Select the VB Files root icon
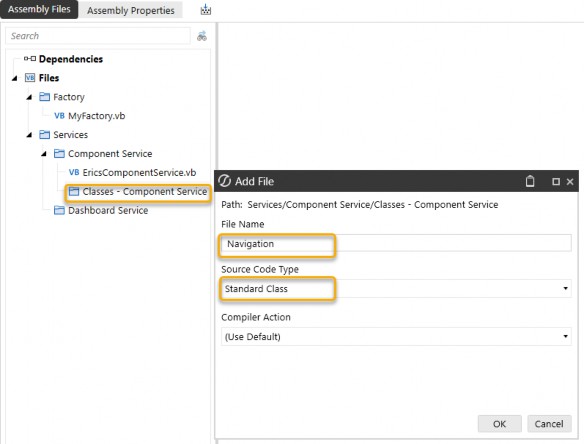Image resolution: width=584 pixels, height=444 pixels. coord(30,78)
